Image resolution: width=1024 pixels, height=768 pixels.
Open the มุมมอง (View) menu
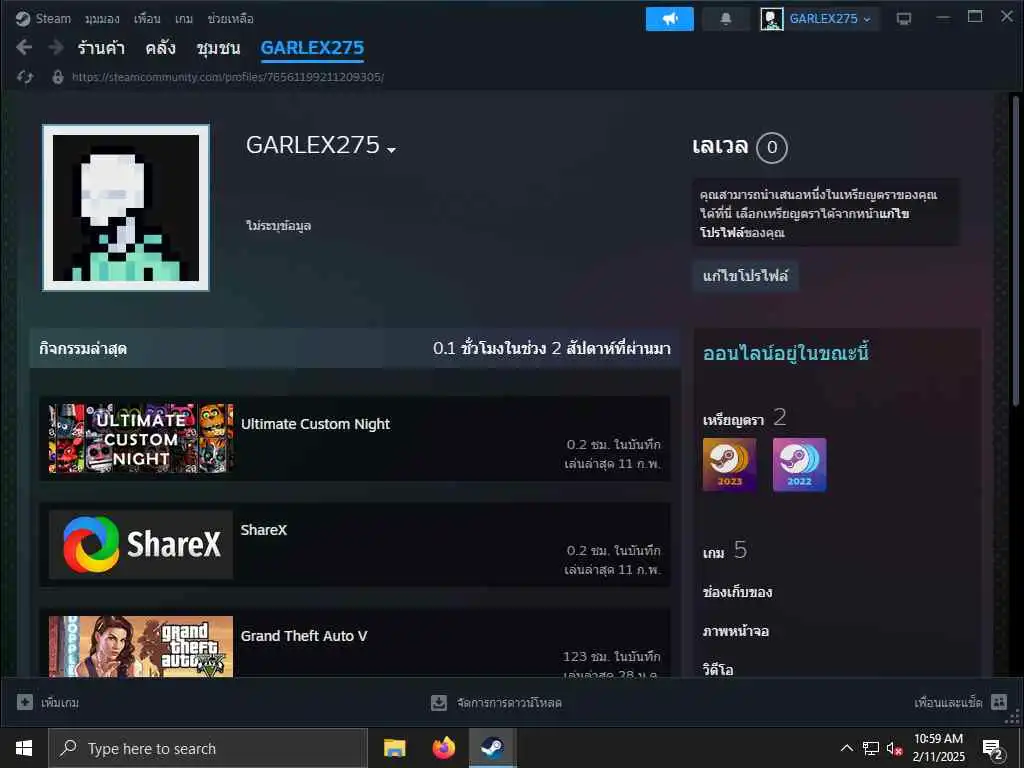click(102, 19)
